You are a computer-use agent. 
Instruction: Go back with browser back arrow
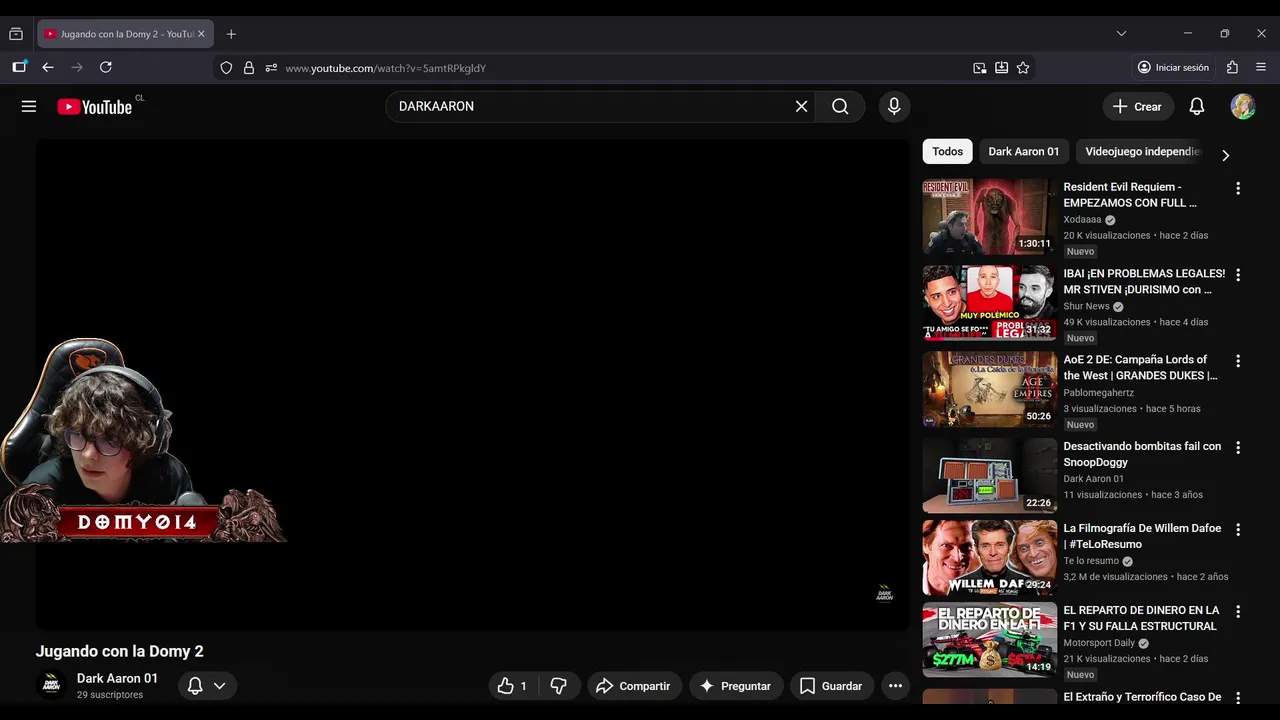click(x=47, y=67)
